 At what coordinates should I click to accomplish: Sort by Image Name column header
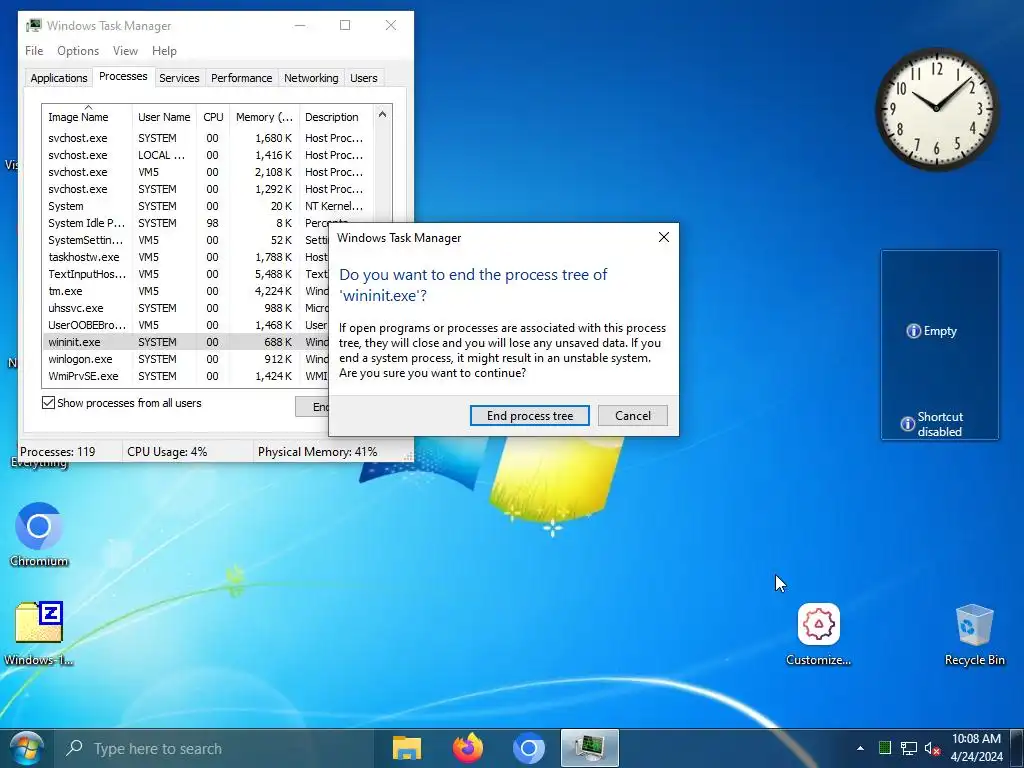click(x=87, y=117)
